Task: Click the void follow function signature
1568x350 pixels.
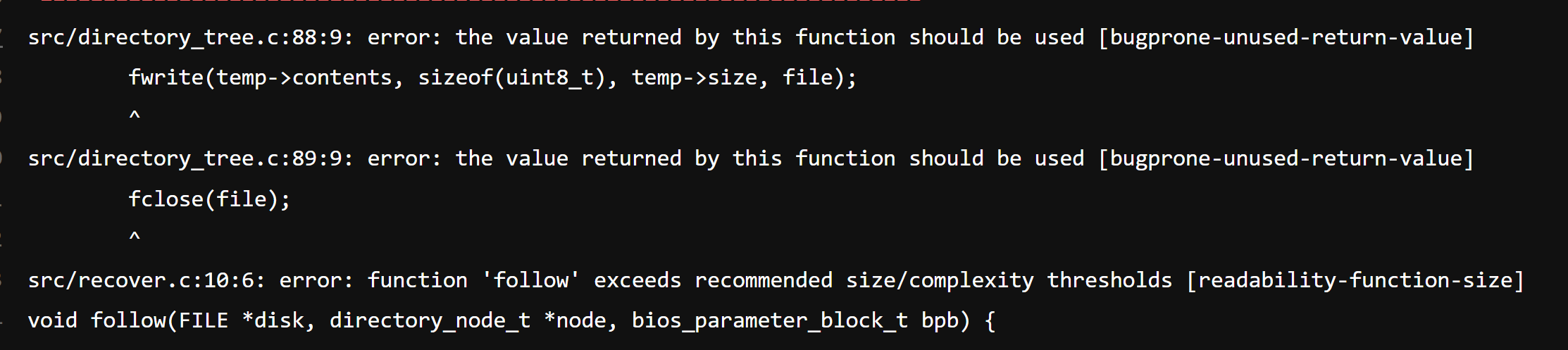Action: click(x=511, y=320)
